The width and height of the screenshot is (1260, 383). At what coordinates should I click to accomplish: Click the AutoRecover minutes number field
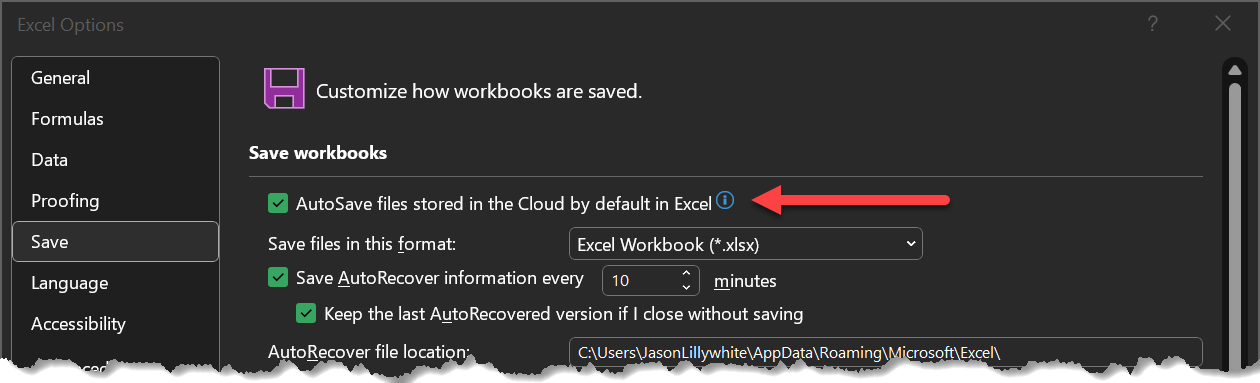tap(640, 281)
